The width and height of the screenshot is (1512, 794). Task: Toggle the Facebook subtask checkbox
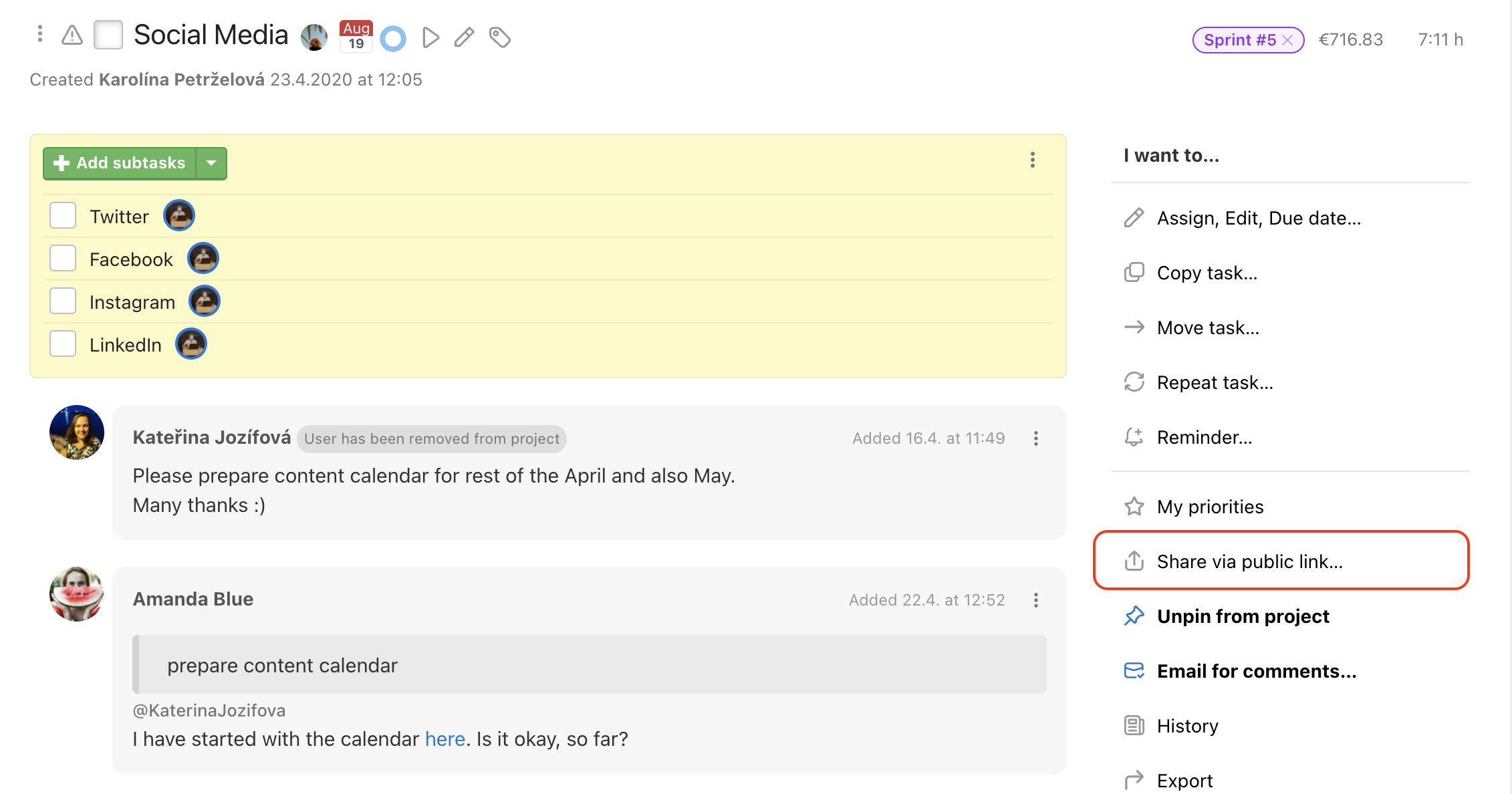63,259
